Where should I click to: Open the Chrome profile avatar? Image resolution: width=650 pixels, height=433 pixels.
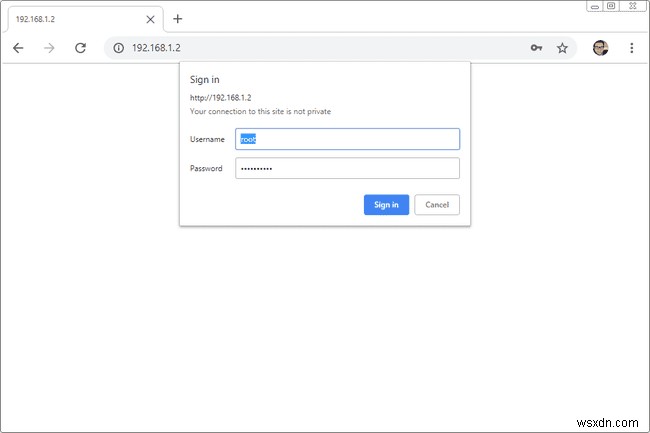click(x=600, y=48)
